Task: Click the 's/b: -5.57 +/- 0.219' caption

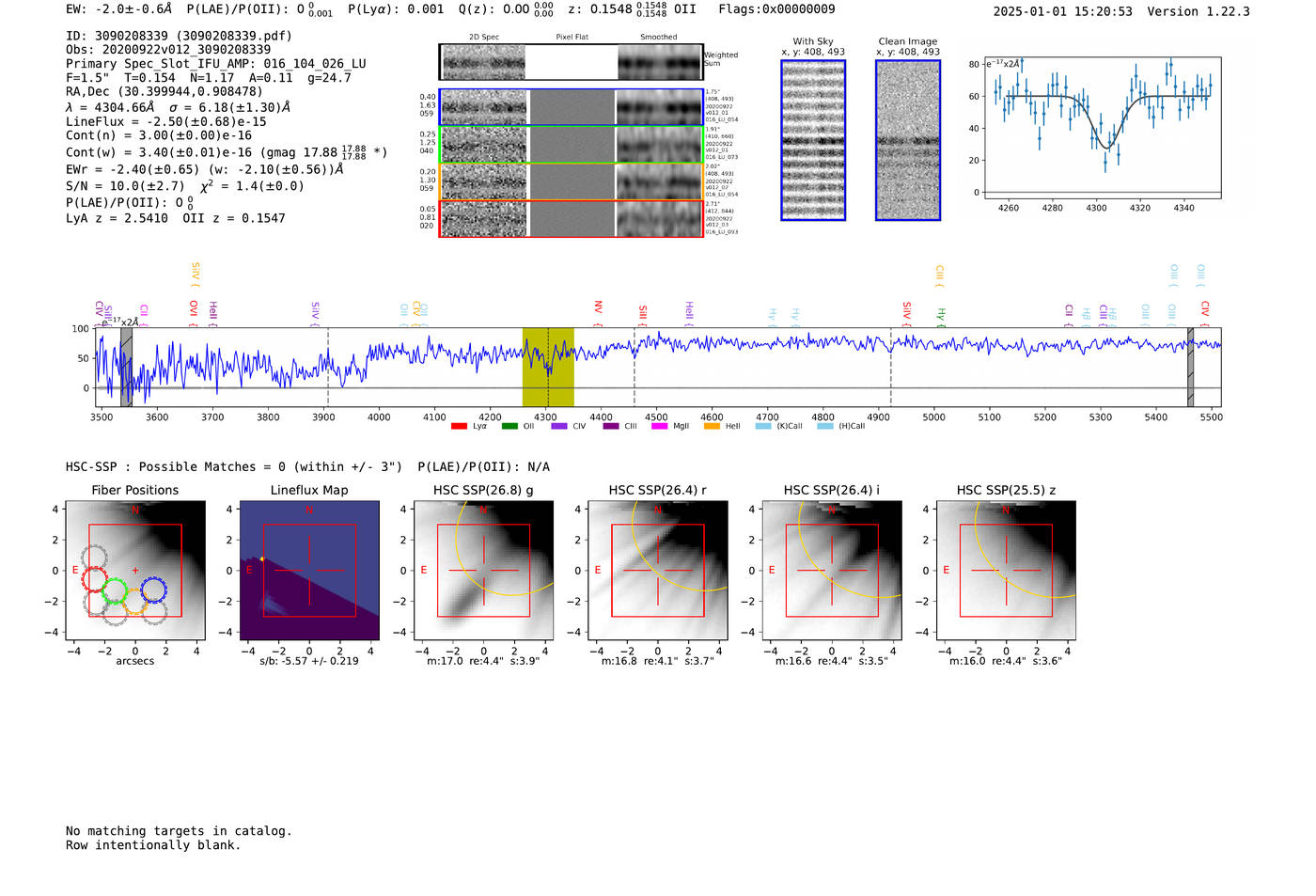Action: (x=309, y=661)
